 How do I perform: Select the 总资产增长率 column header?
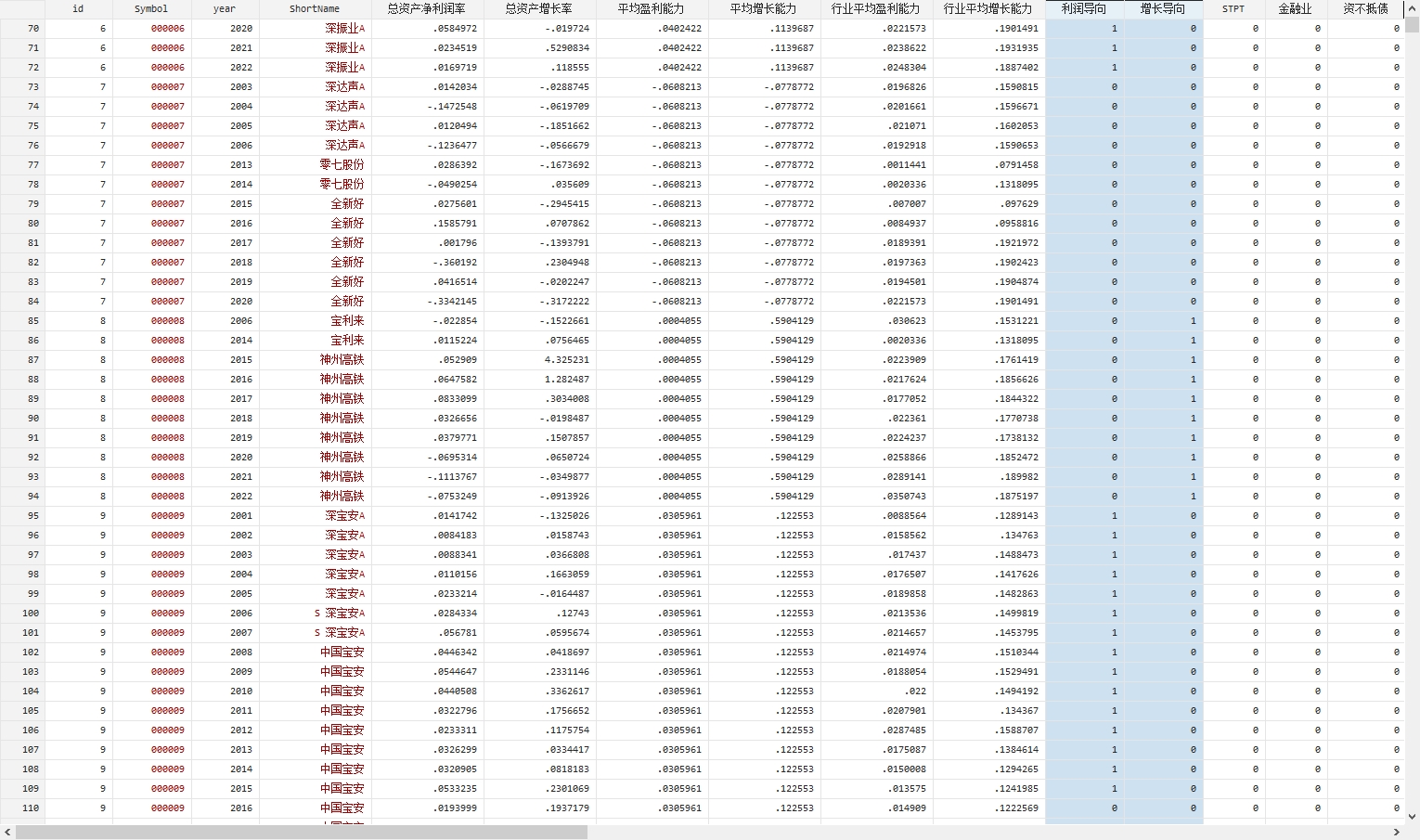pos(539,8)
